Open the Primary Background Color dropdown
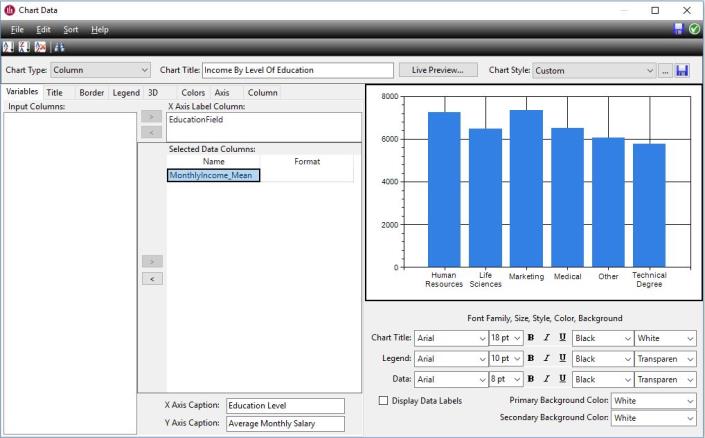This screenshot has width=705, height=438. click(x=654, y=401)
